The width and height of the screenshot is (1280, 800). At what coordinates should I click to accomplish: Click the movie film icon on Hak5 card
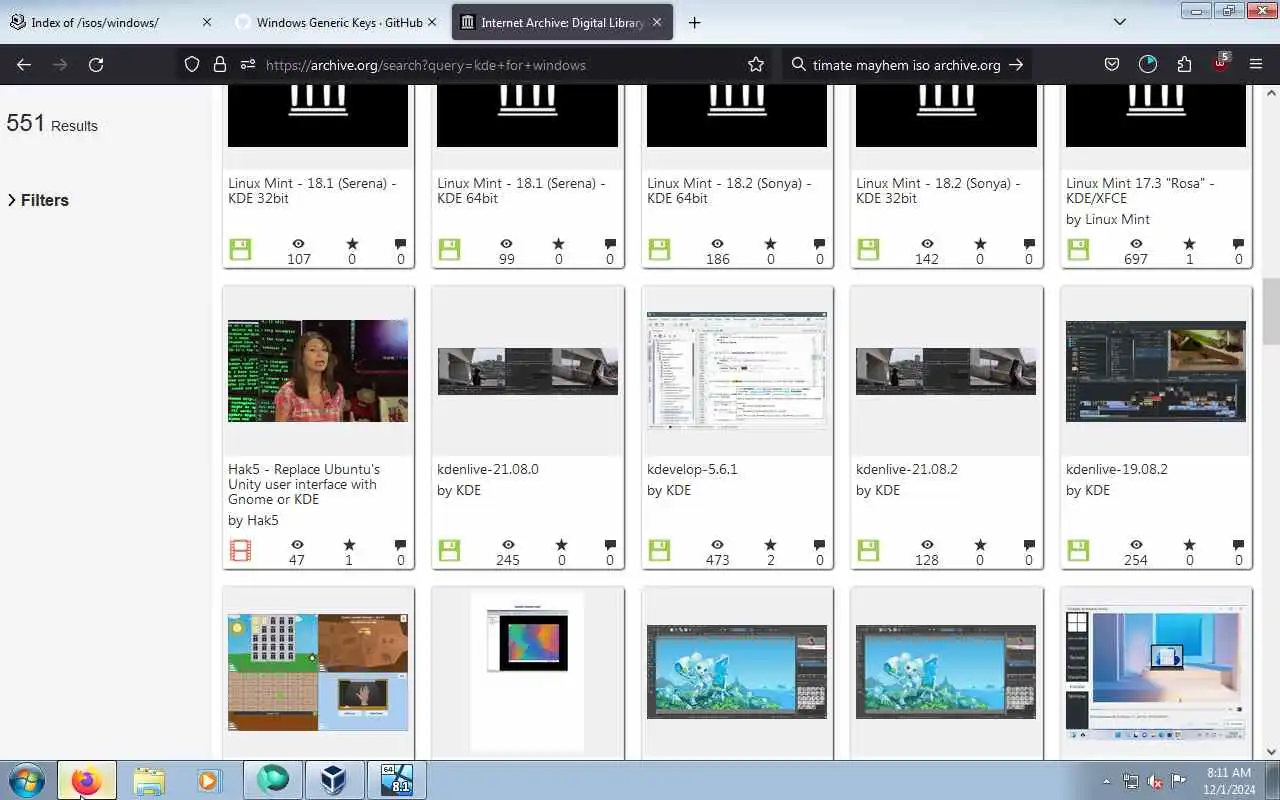click(240, 550)
